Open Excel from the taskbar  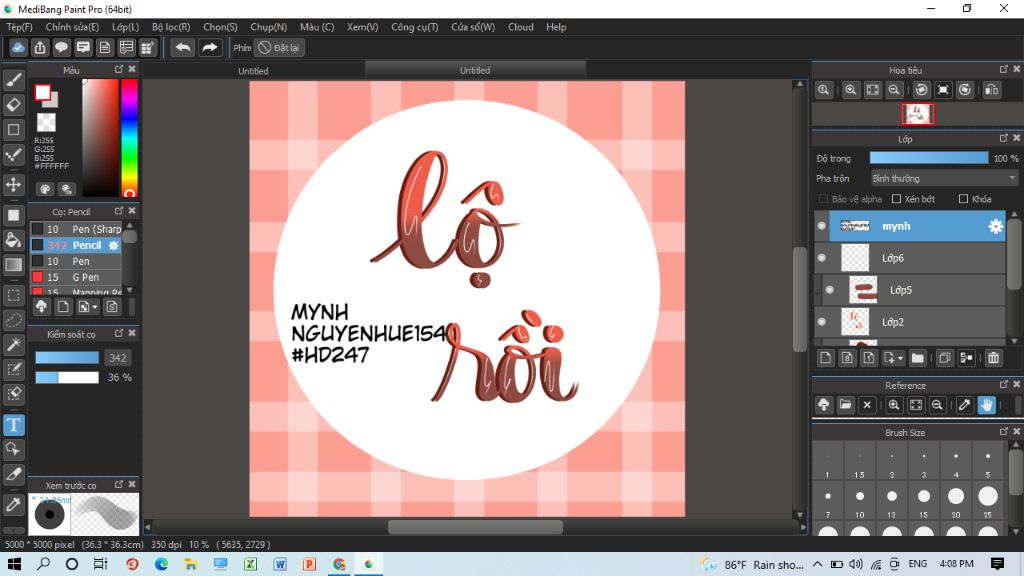(x=250, y=564)
